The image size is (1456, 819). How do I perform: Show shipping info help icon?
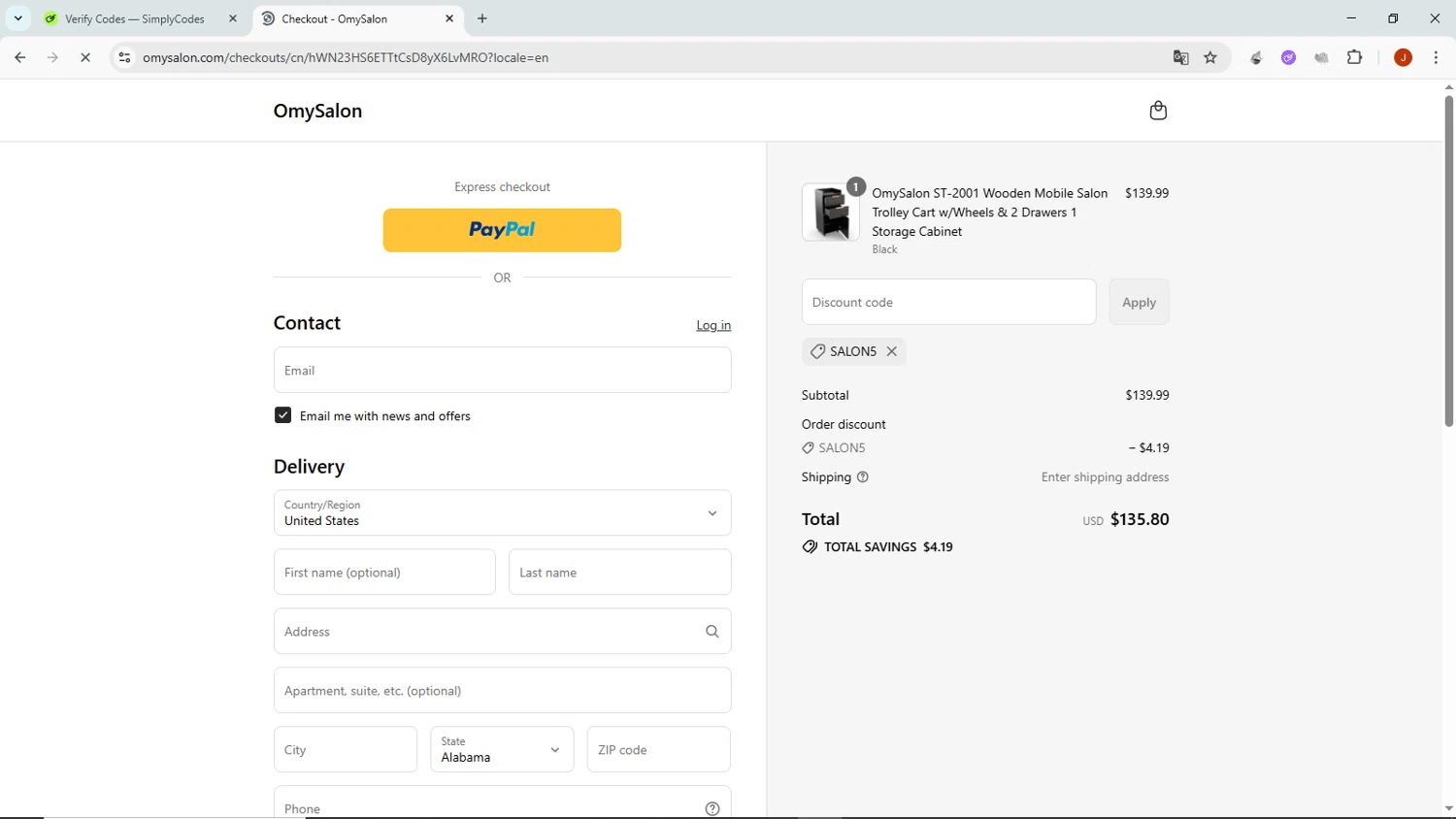(x=863, y=477)
